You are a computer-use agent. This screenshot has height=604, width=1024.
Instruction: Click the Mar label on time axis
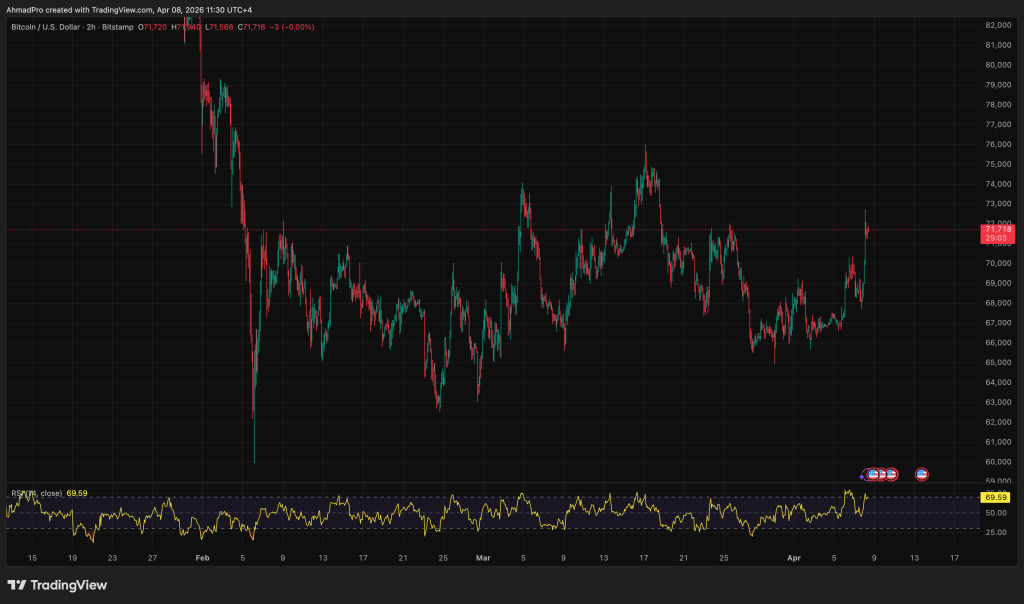(484, 558)
